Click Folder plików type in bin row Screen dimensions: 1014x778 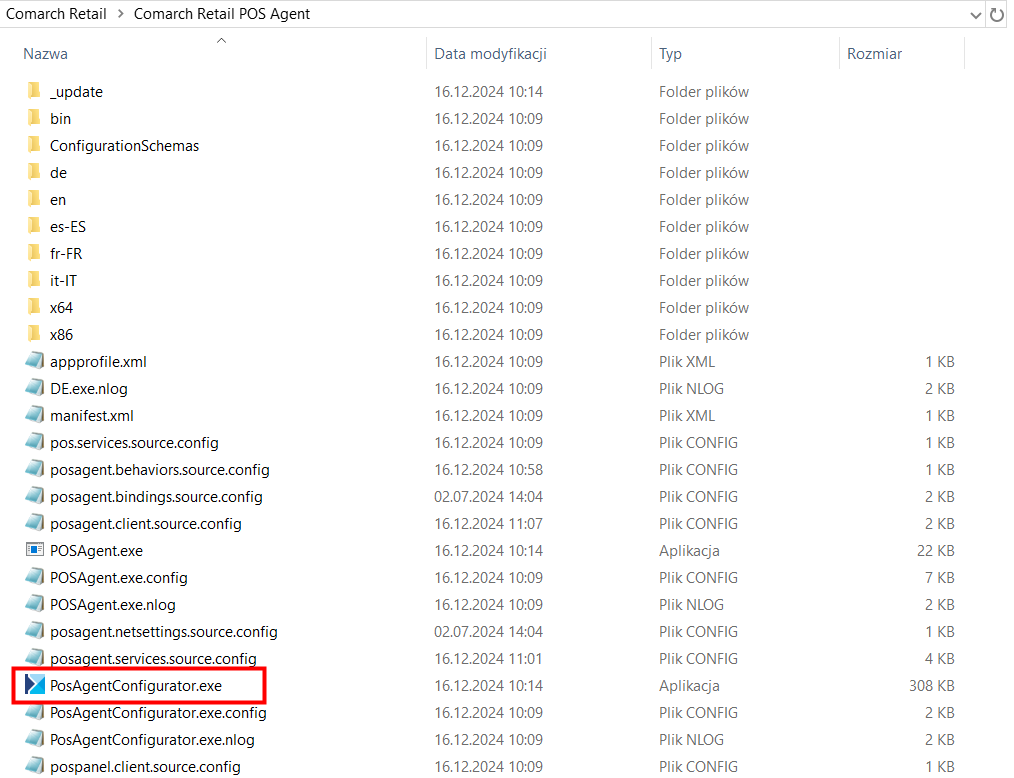704,119
